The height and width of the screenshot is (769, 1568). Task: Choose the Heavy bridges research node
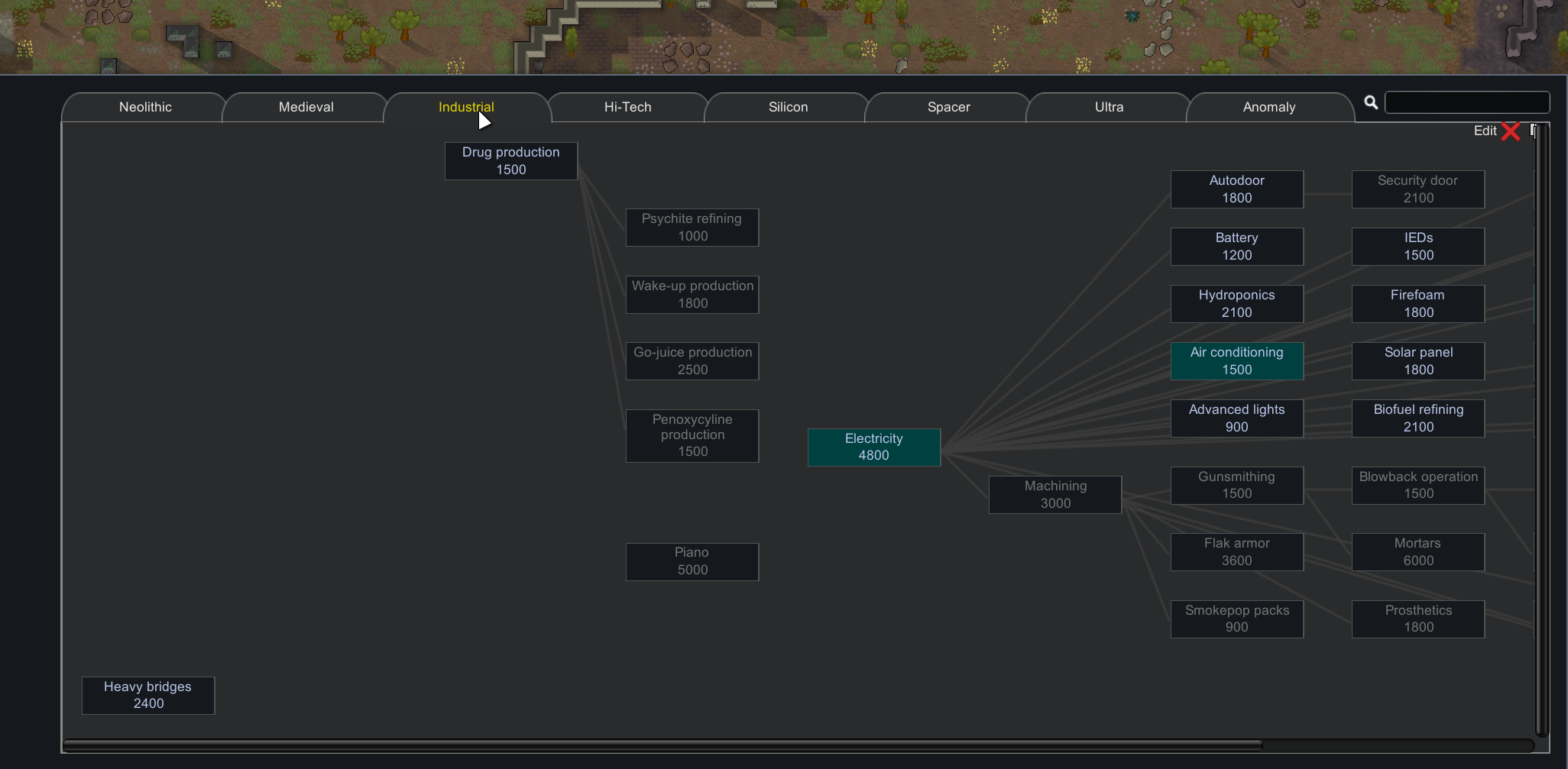[x=148, y=696]
